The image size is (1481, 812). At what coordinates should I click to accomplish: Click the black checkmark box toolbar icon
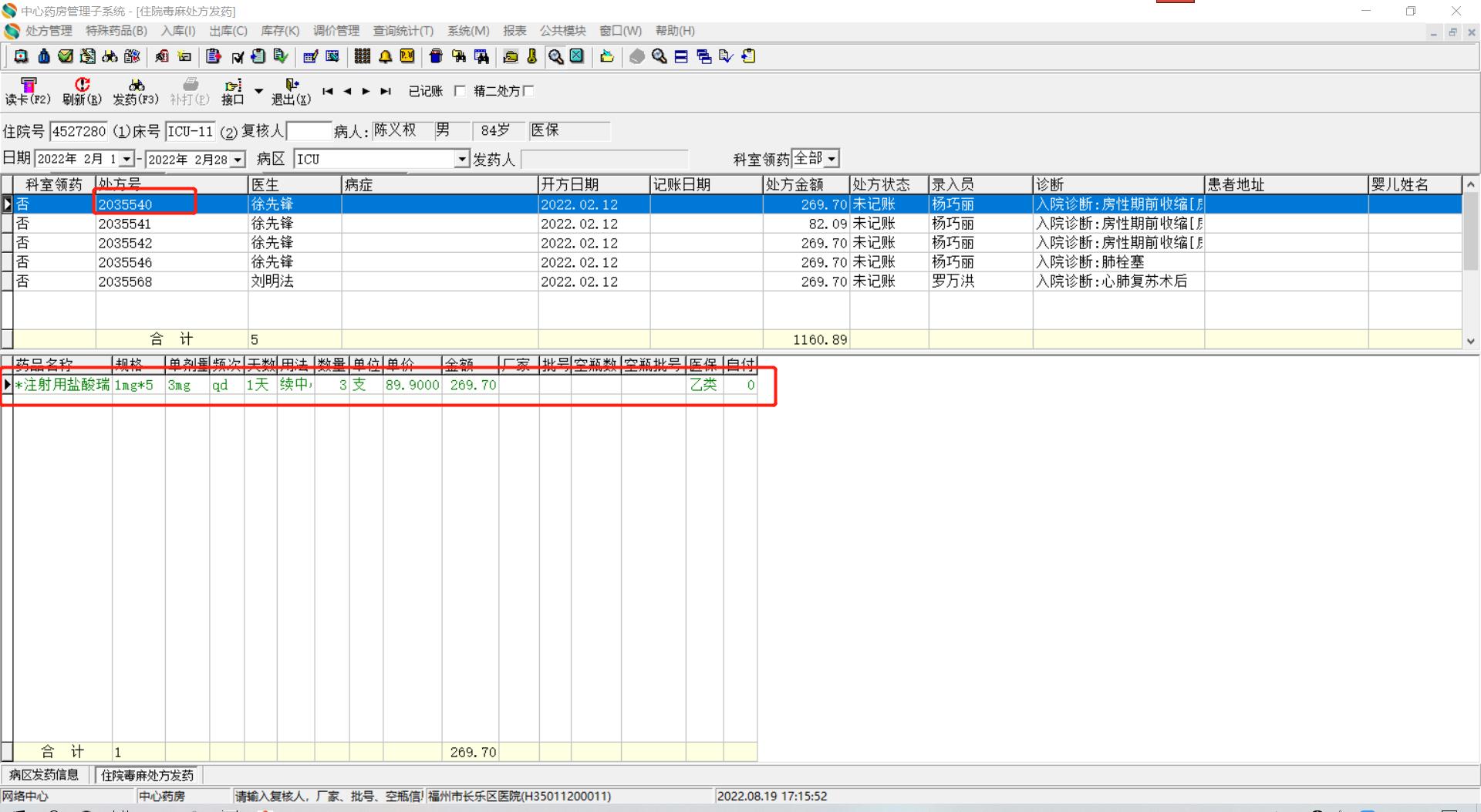[x=238, y=56]
